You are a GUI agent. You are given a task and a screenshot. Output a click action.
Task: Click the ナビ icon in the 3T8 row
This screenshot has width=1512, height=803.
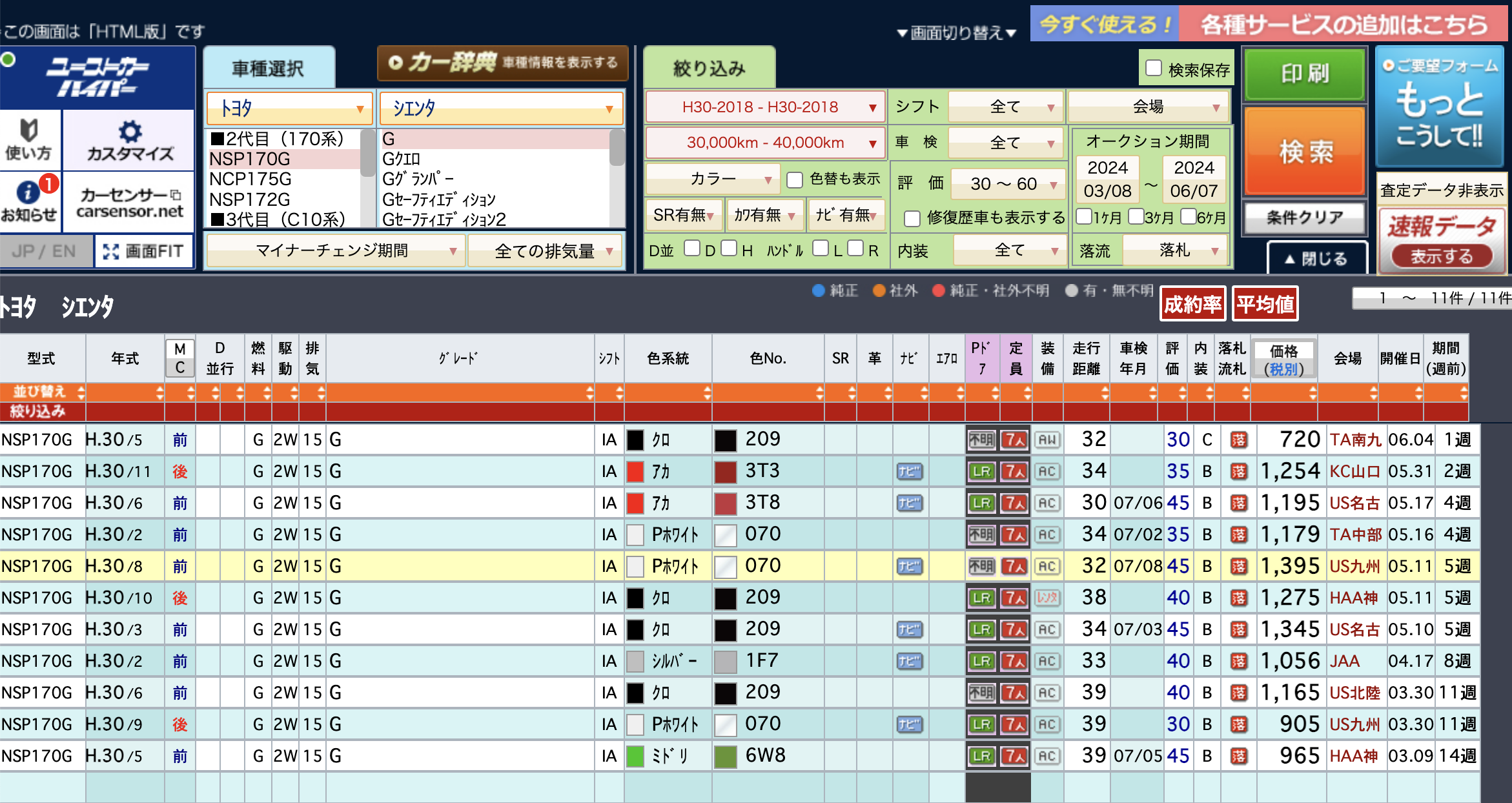tap(910, 503)
